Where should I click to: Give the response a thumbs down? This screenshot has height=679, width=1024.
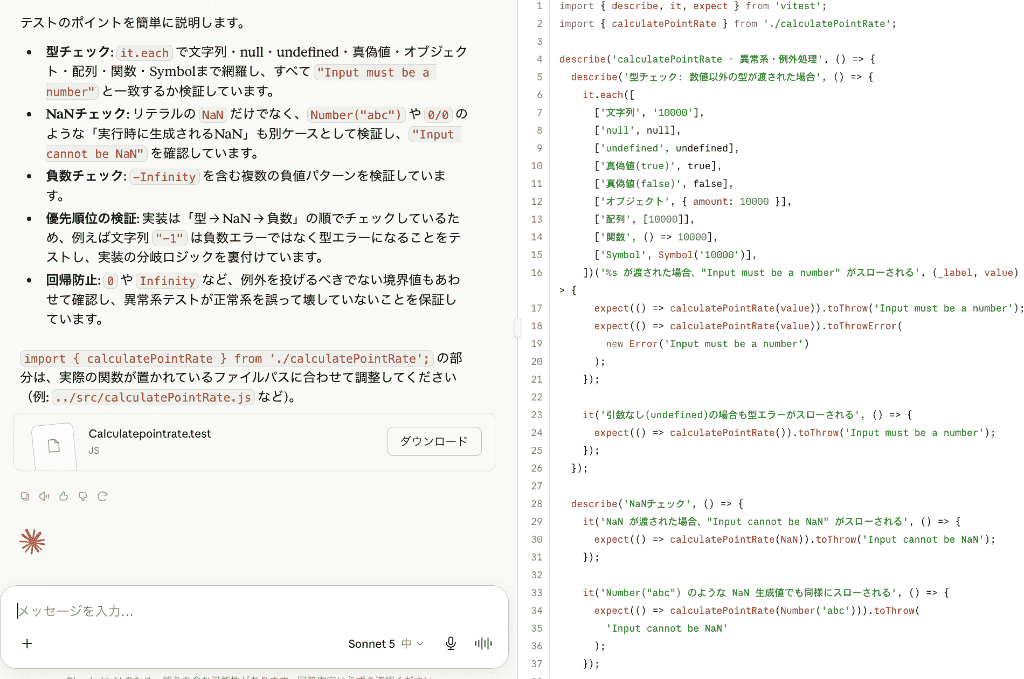[83, 496]
